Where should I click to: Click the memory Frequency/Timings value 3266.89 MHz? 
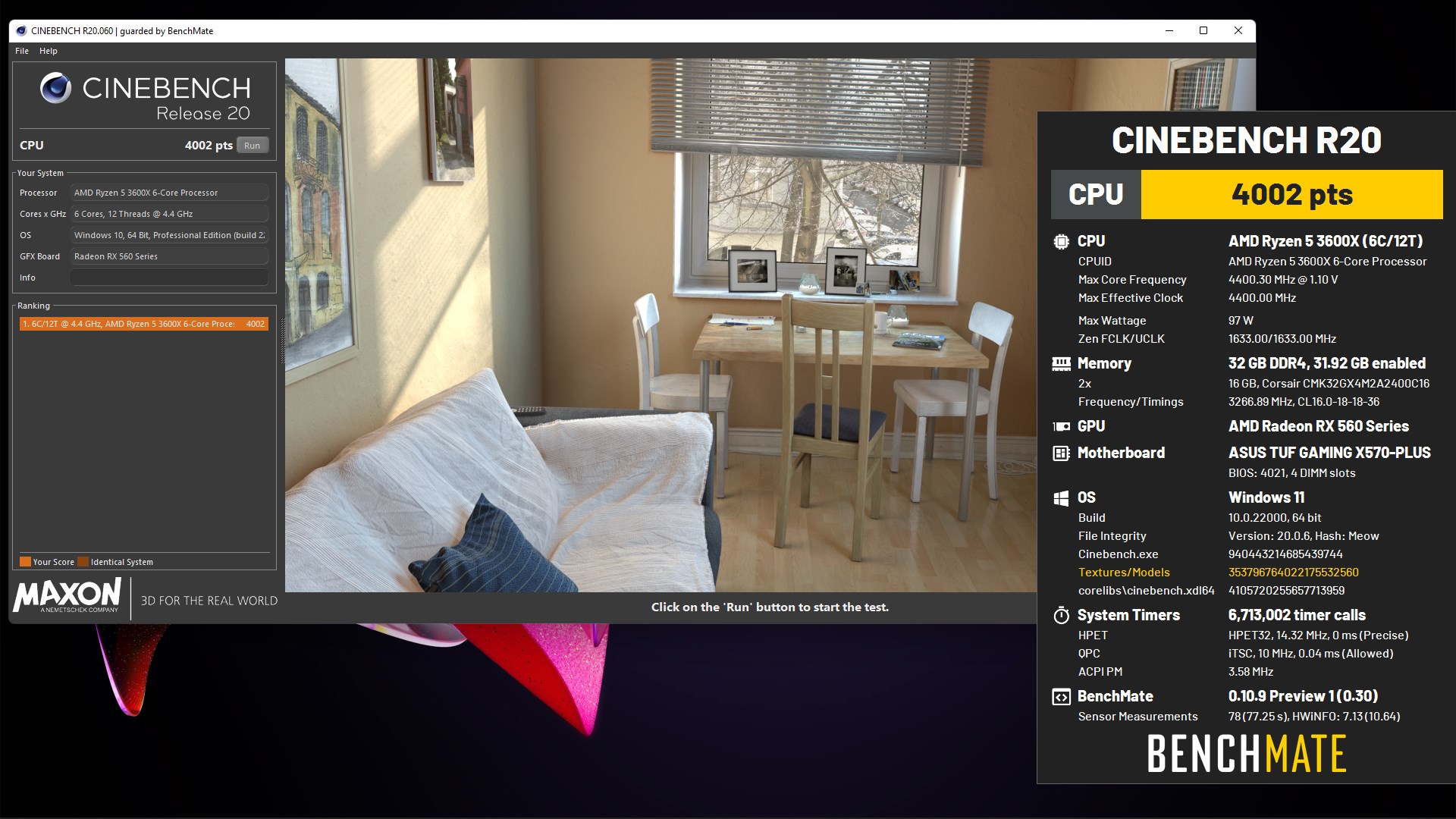click(1304, 402)
